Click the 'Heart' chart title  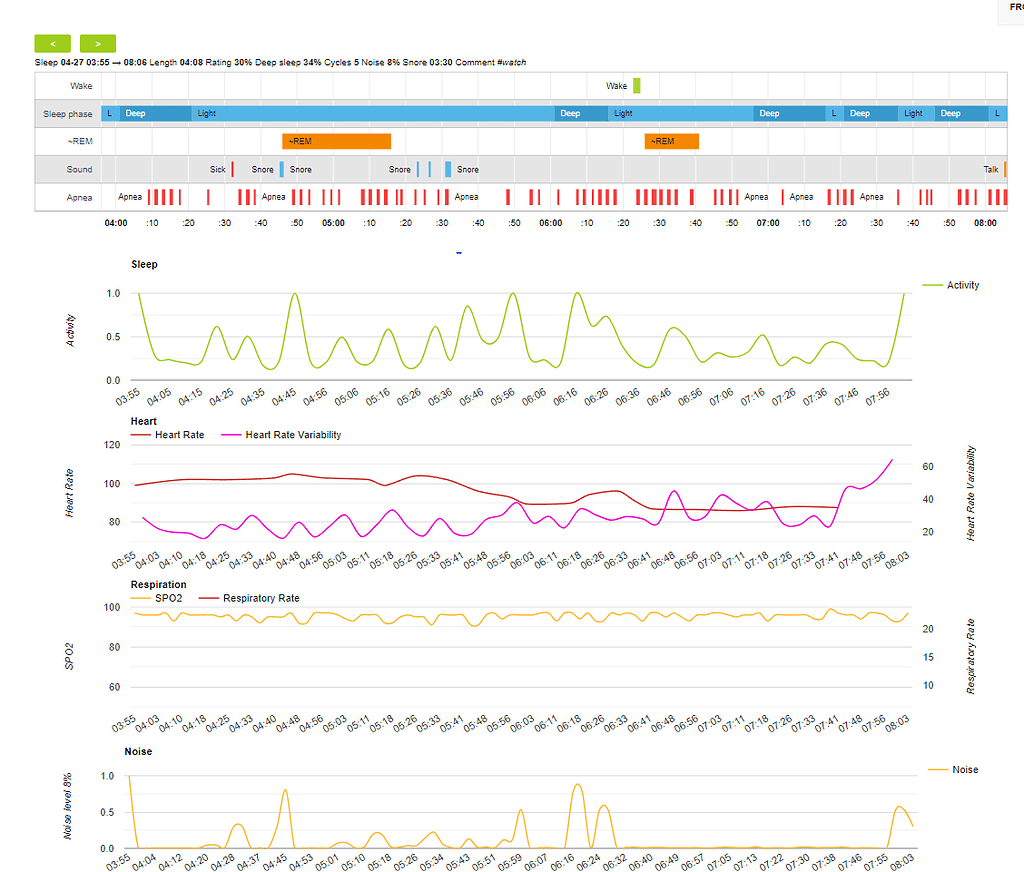pos(144,422)
